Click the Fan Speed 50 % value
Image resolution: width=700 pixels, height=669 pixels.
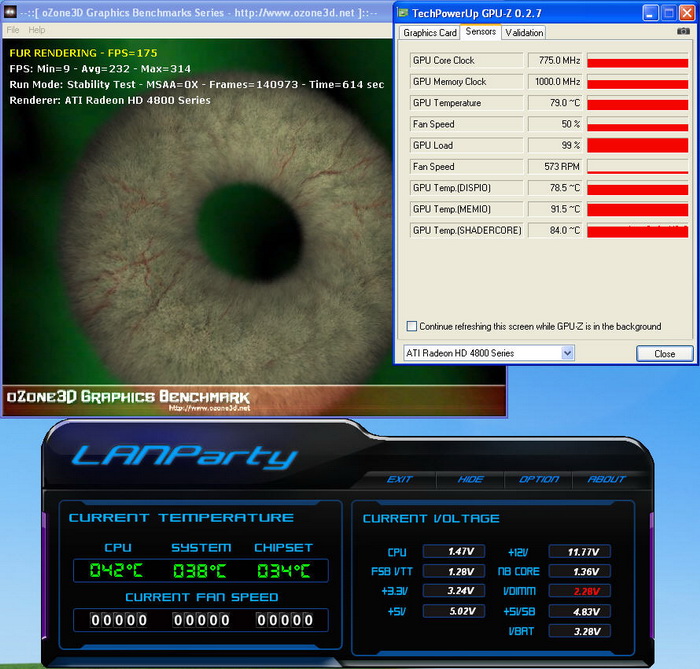pos(555,124)
